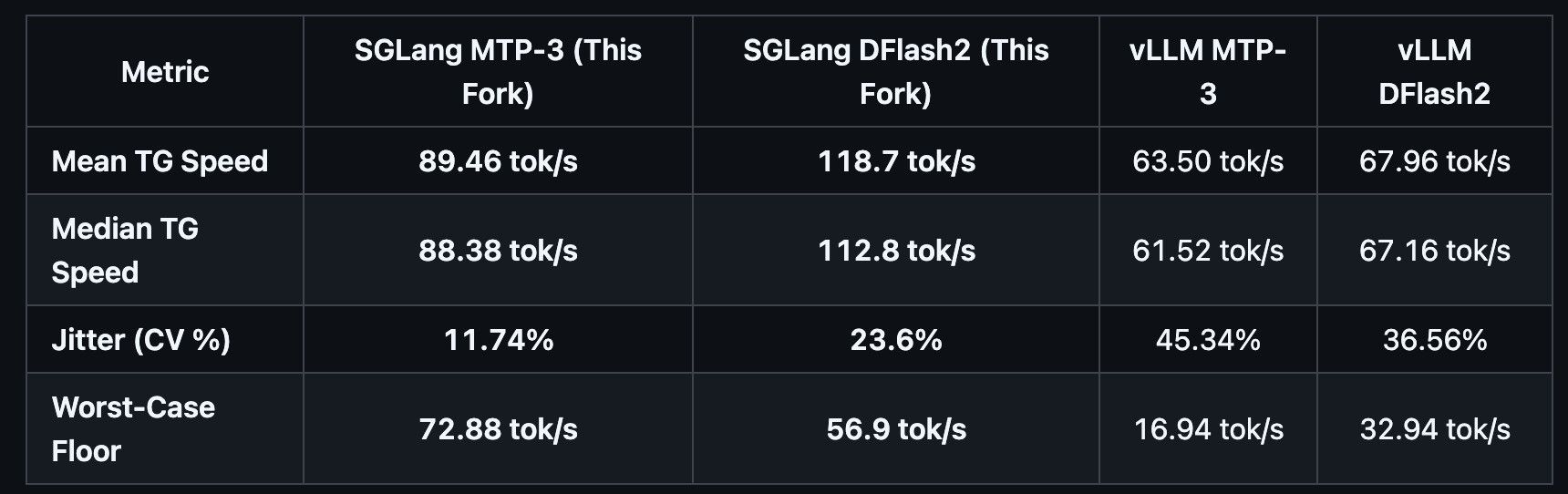The width and height of the screenshot is (1568, 494).
Task: Click the 112.8 tok/s cell
Action: (896, 250)
